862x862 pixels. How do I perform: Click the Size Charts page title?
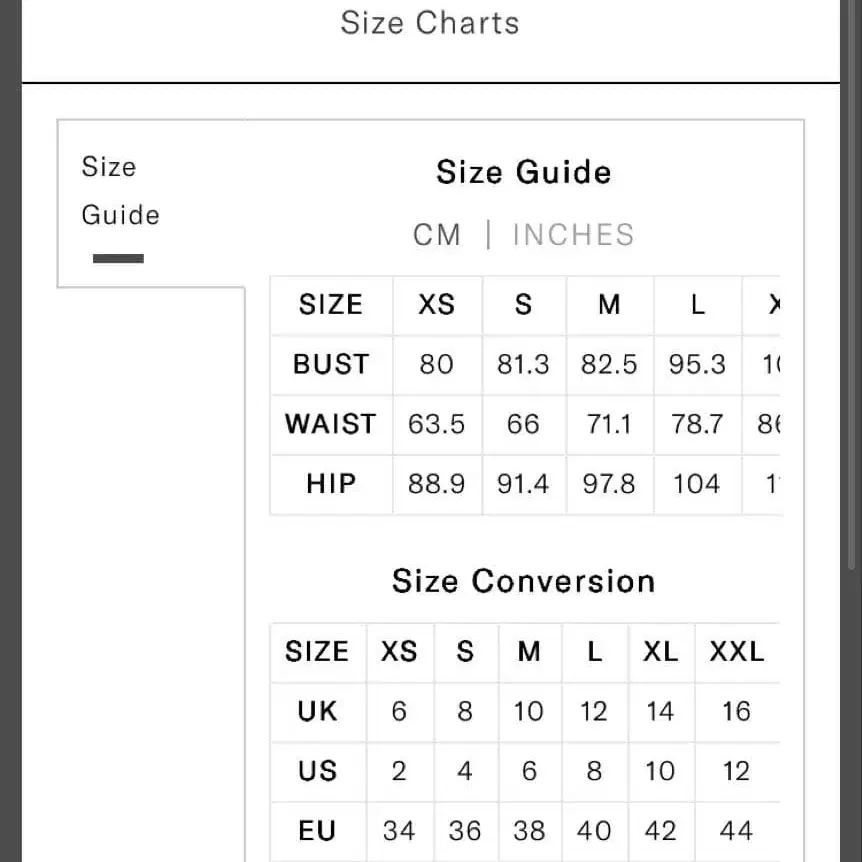pos(430,23)
